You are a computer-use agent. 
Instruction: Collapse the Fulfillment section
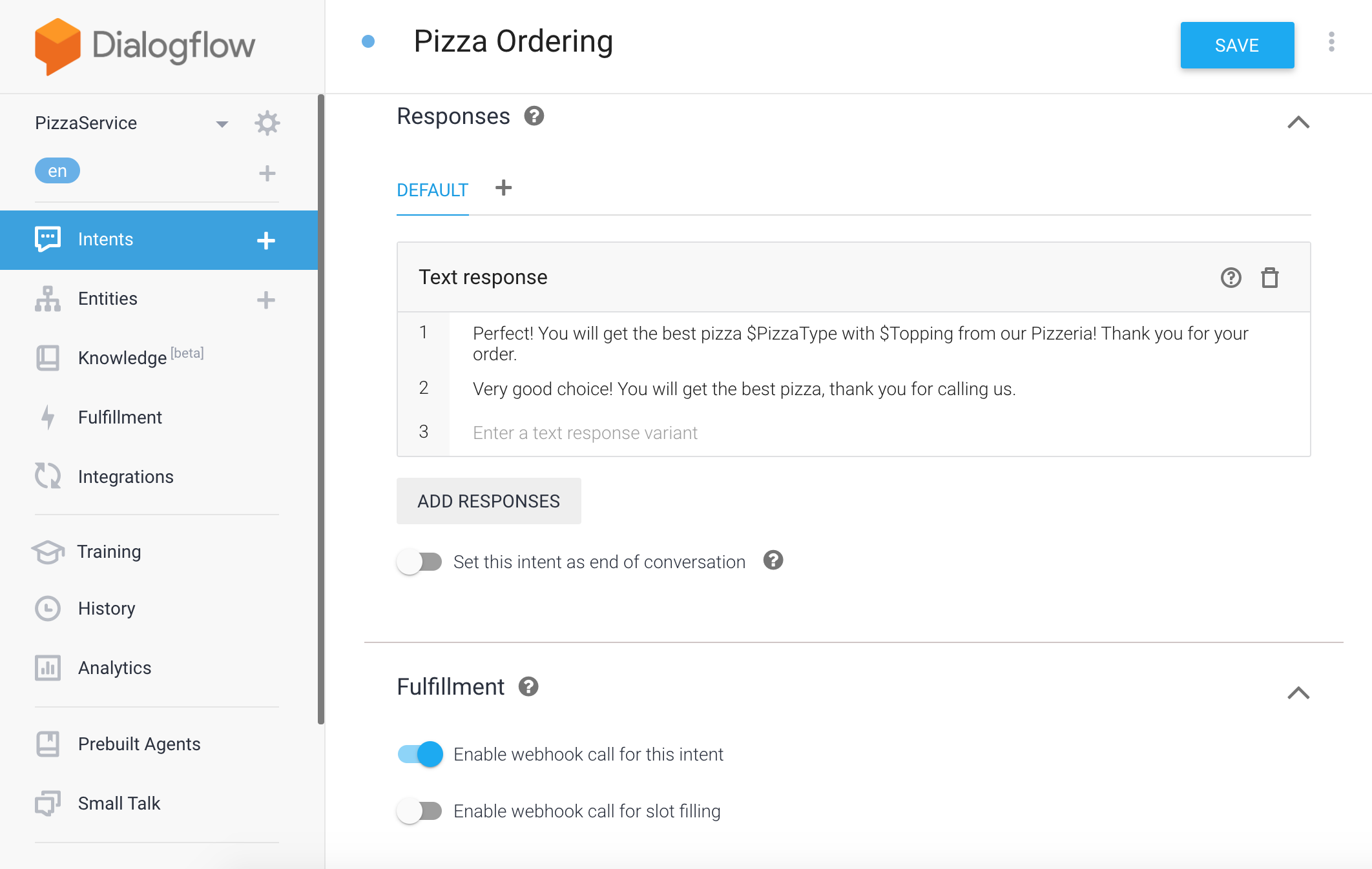click(x=1298, y=693)
